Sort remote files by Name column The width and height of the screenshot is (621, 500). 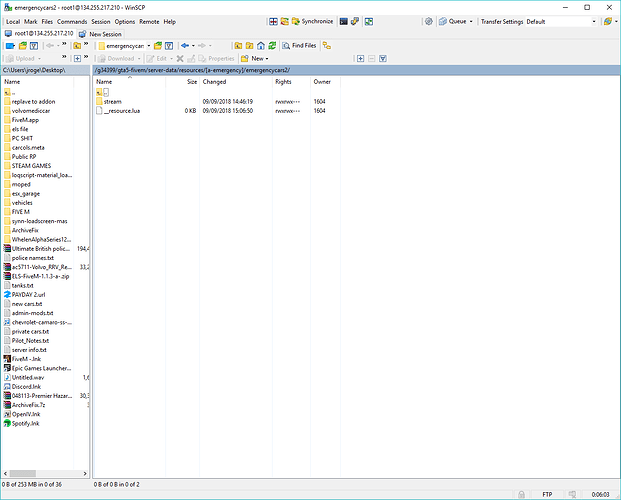coord(130,82)
